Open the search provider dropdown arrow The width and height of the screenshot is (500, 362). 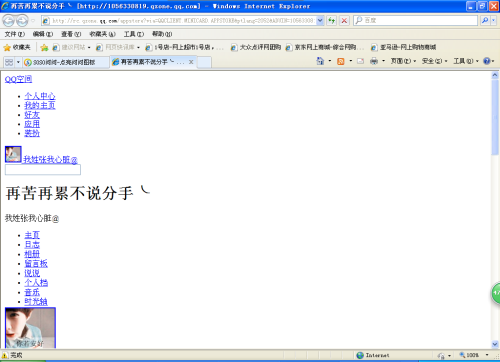(494, 21)
